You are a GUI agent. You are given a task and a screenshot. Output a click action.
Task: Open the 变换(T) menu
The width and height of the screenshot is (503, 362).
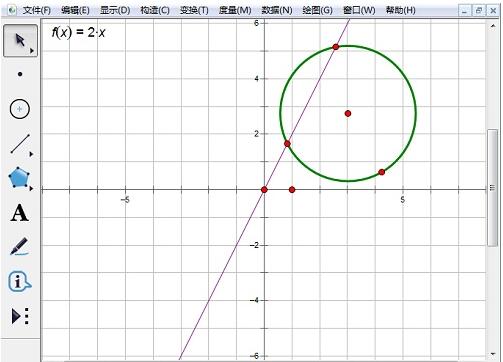pyautogui.click(x=194, y=10)
